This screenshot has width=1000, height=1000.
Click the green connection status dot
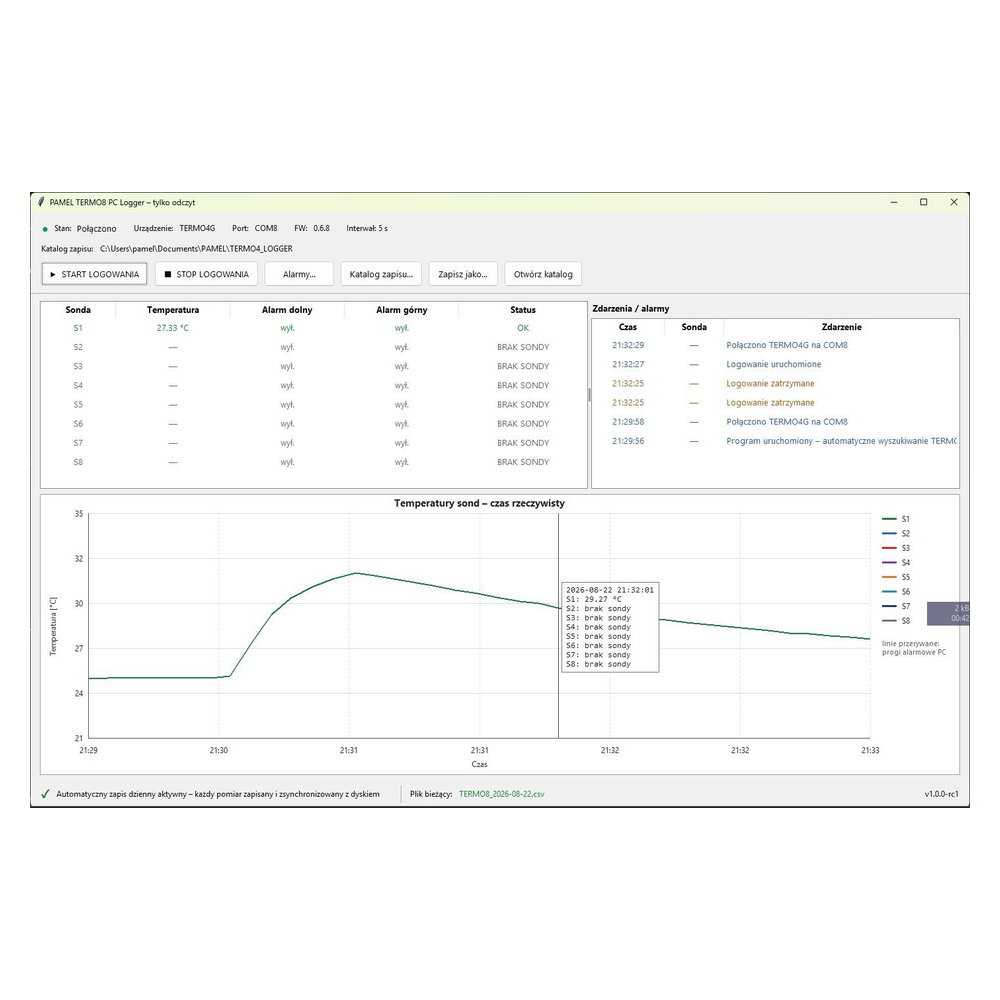coord(45,228)
